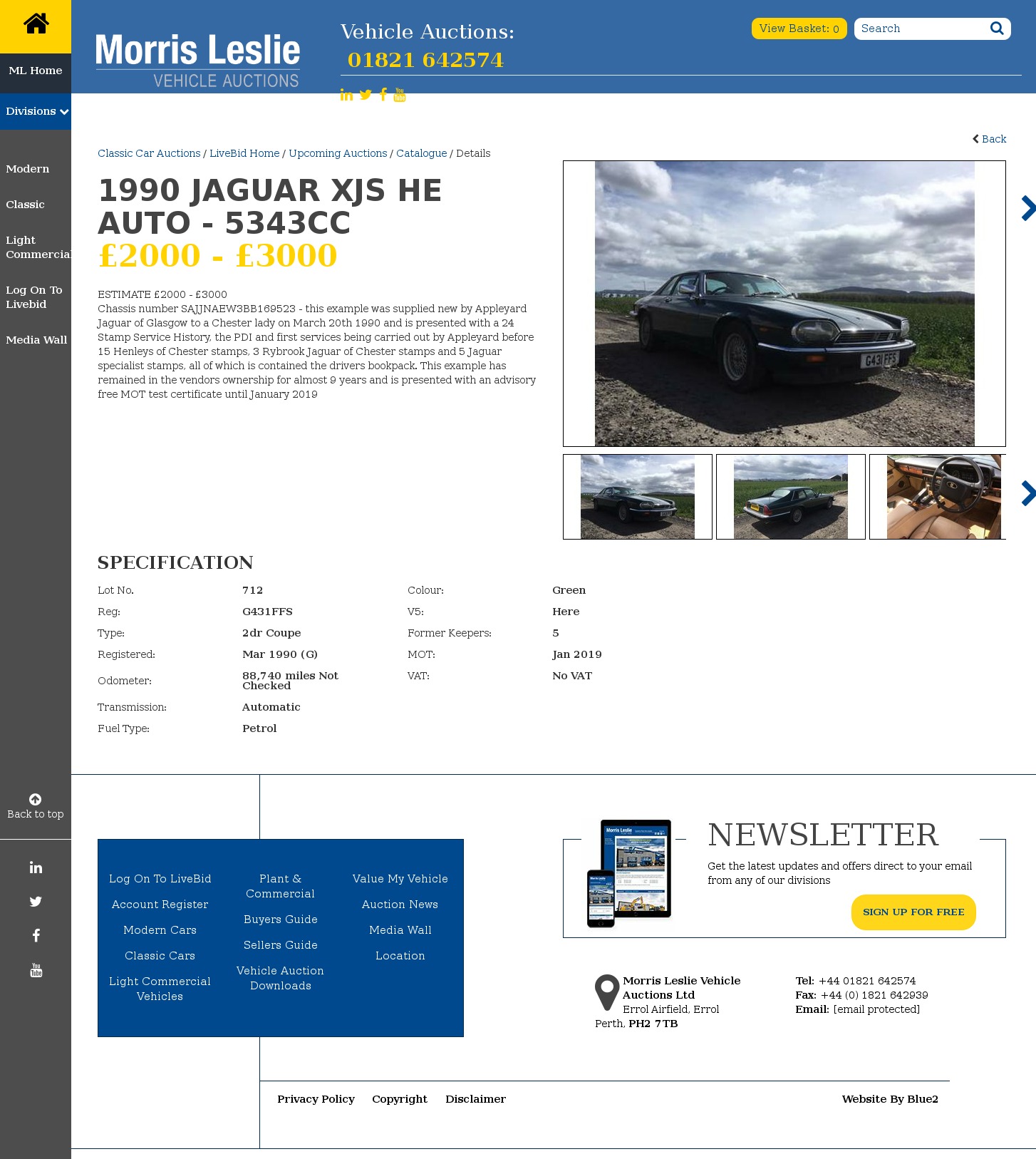The image size is (1036, 1159).
Task: Click the registration value G431FFS
Action: coord(267,612)
